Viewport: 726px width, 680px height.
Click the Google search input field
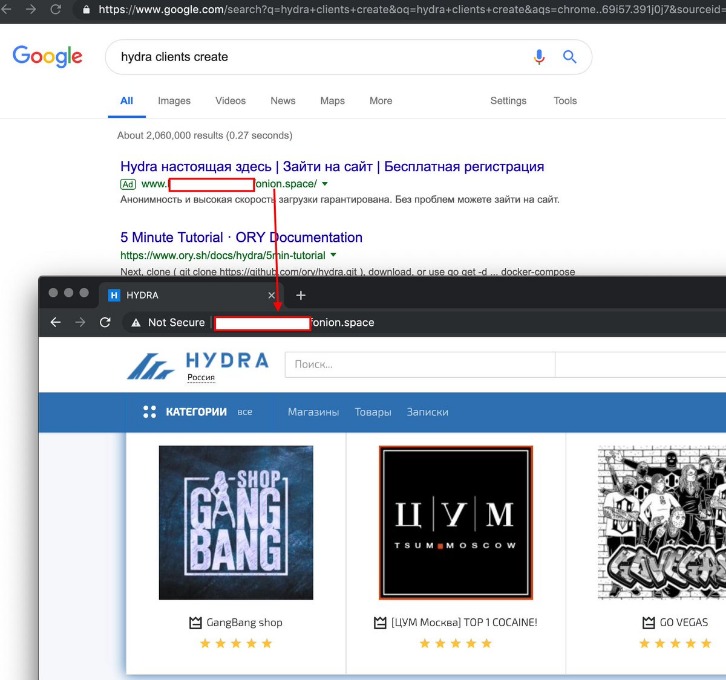pyautogui.click(x=320, y=57)
